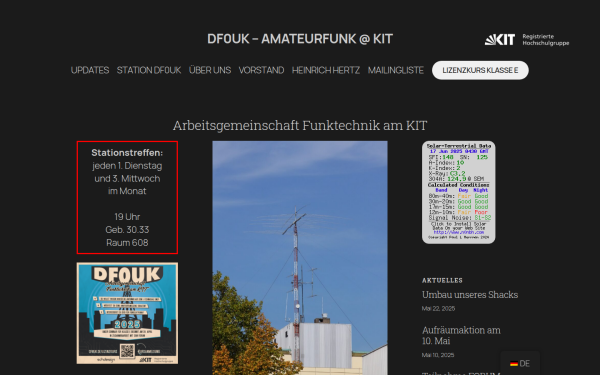Open the DE language switcher

click(x=520, y=363)
